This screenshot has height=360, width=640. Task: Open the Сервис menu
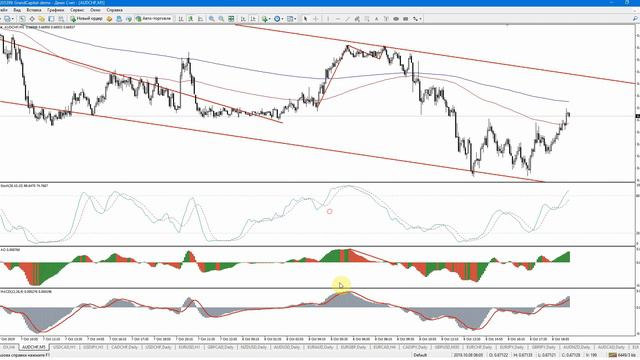point(77,10)
